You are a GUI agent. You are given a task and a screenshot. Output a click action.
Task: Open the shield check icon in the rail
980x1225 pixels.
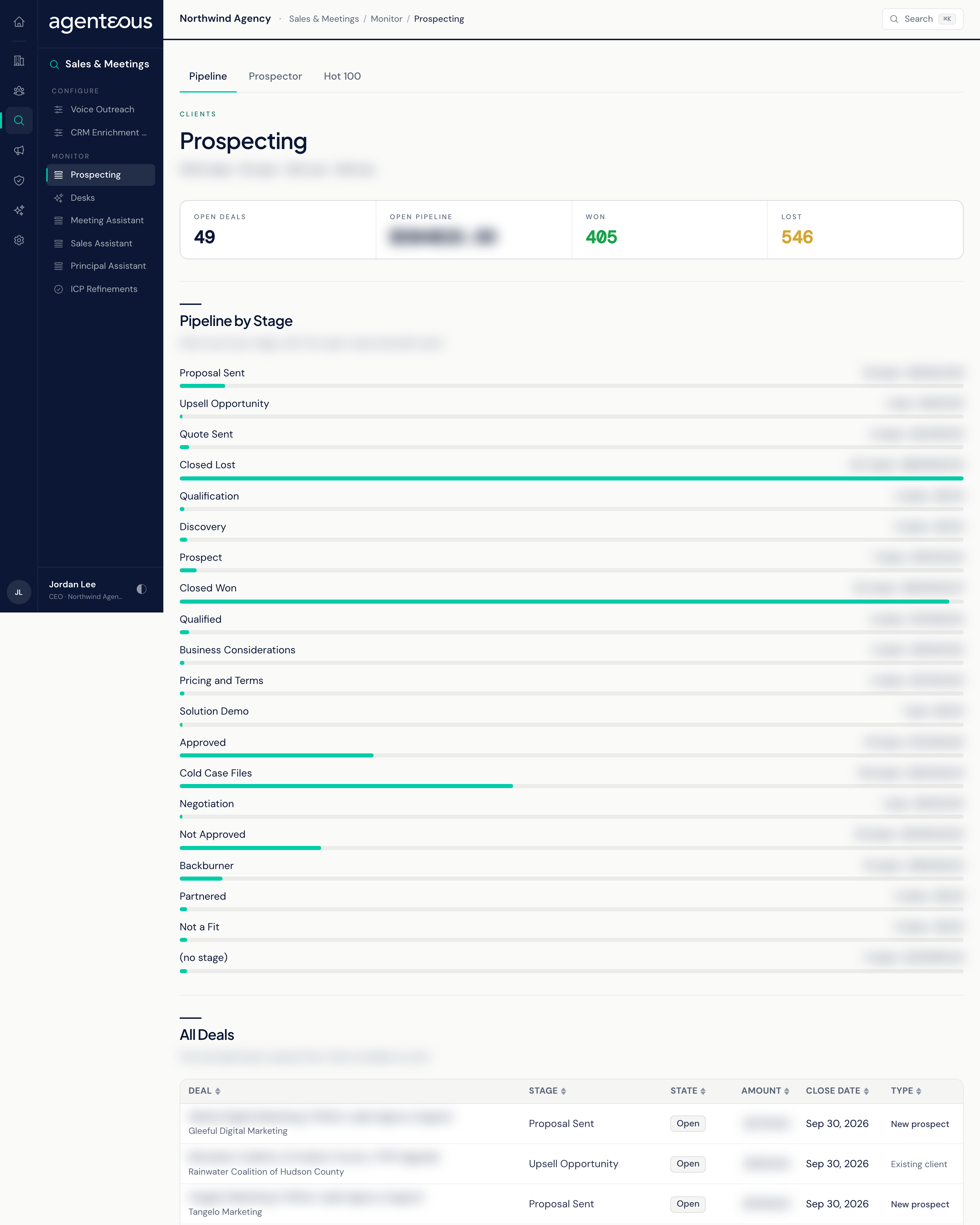19,180
